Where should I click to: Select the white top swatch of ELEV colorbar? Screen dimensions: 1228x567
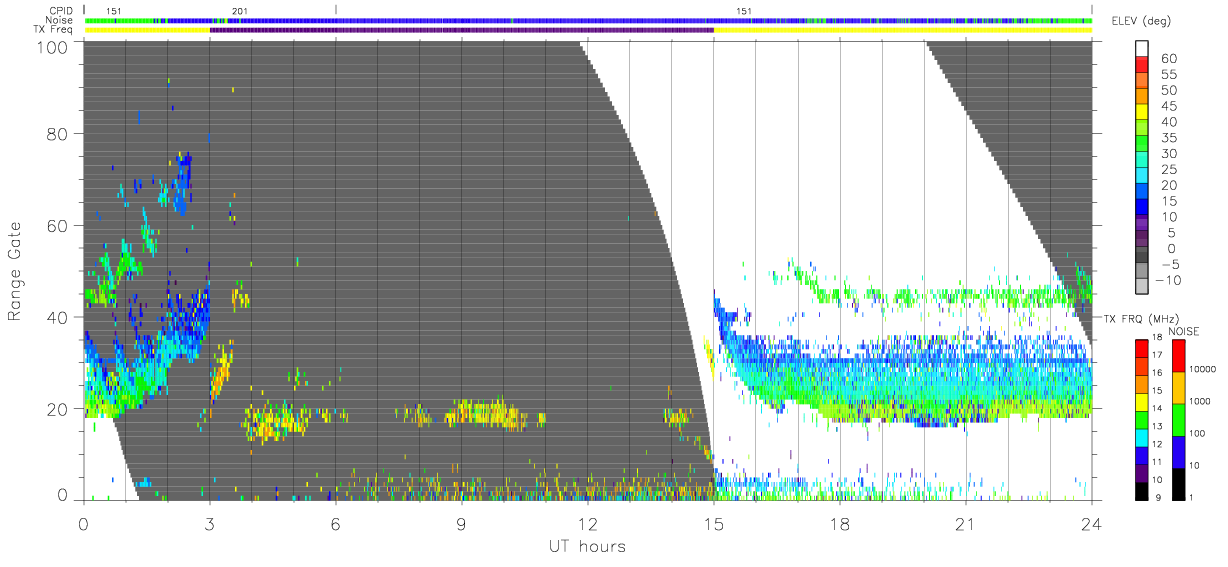click(1142, 49)
